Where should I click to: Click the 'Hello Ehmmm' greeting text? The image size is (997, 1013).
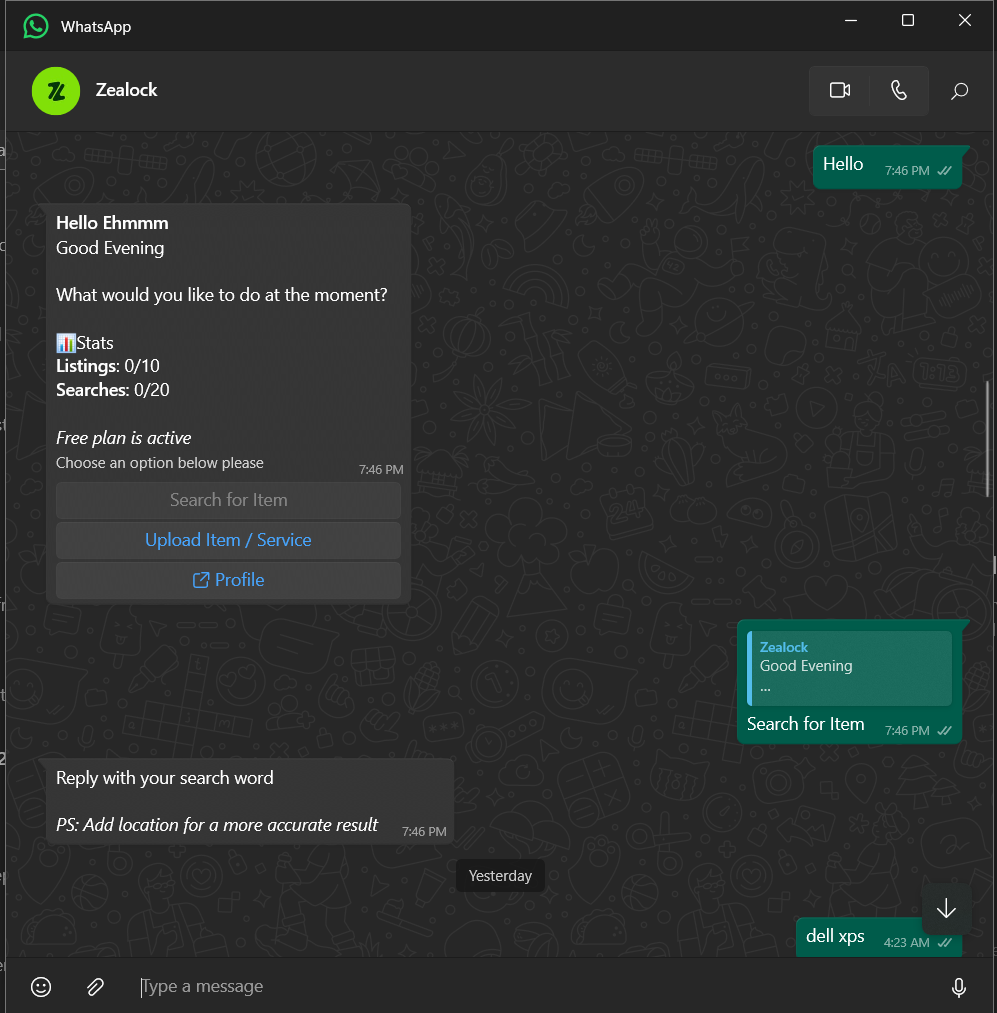112,223
